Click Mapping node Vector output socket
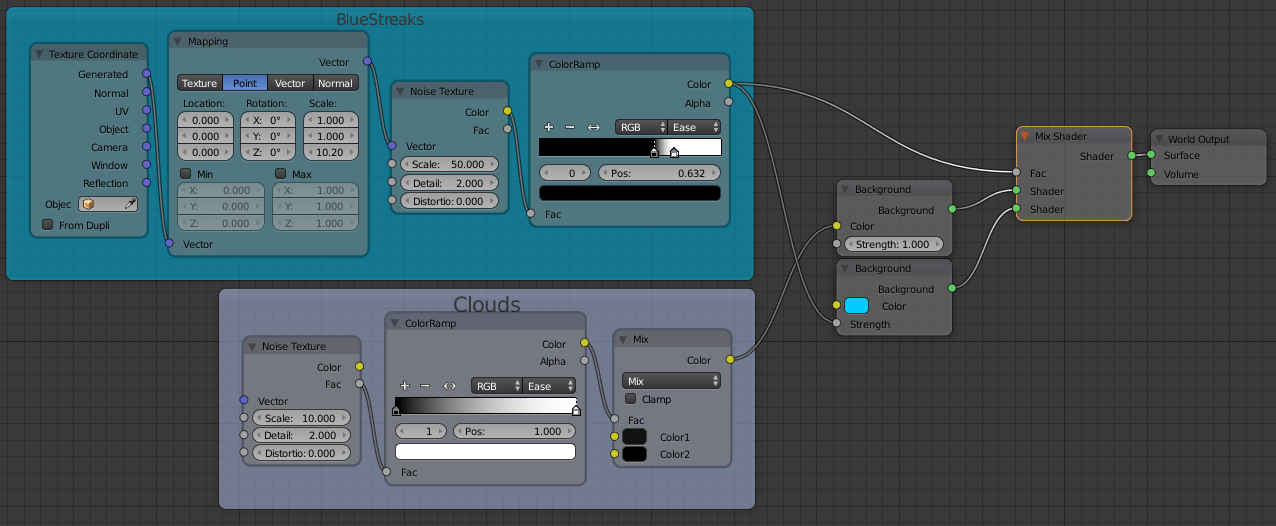 tap(367, 62)
